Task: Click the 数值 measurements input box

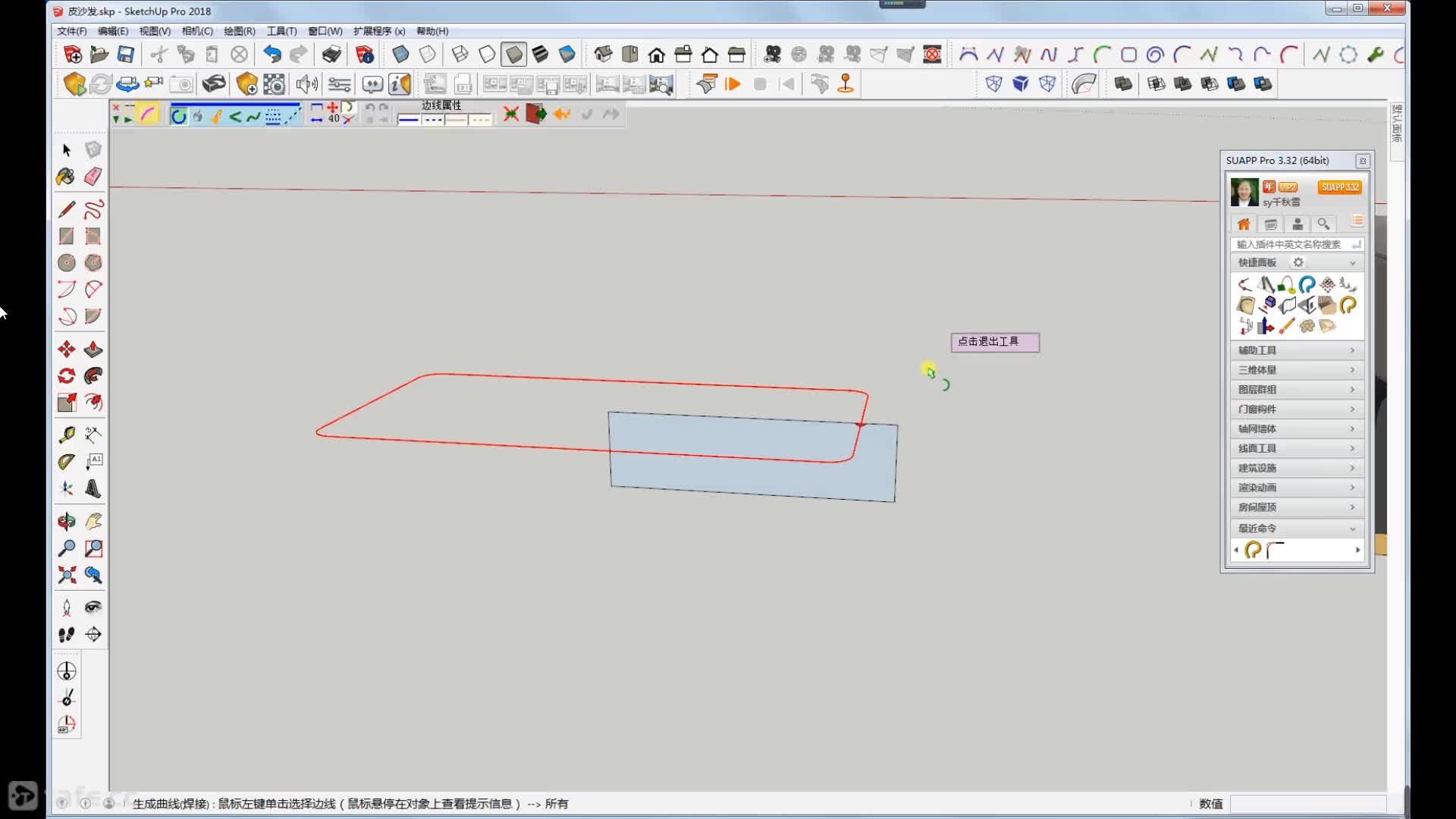Action: [1308, 804]
